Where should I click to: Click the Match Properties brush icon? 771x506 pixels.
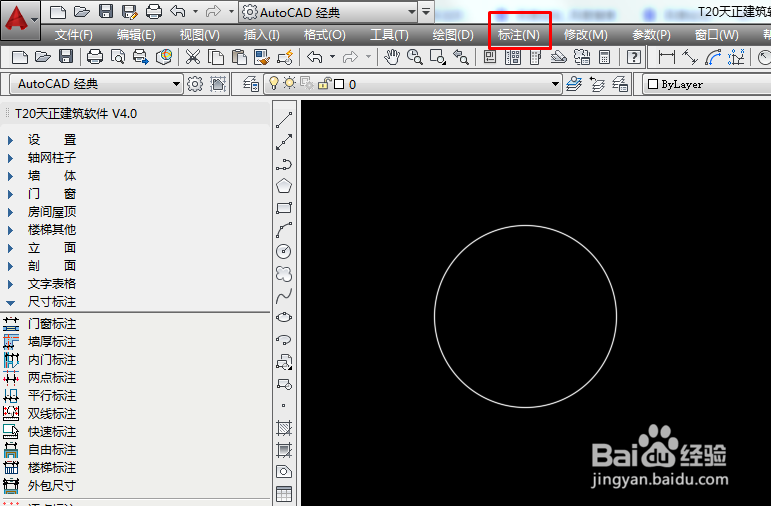[262, 57]
